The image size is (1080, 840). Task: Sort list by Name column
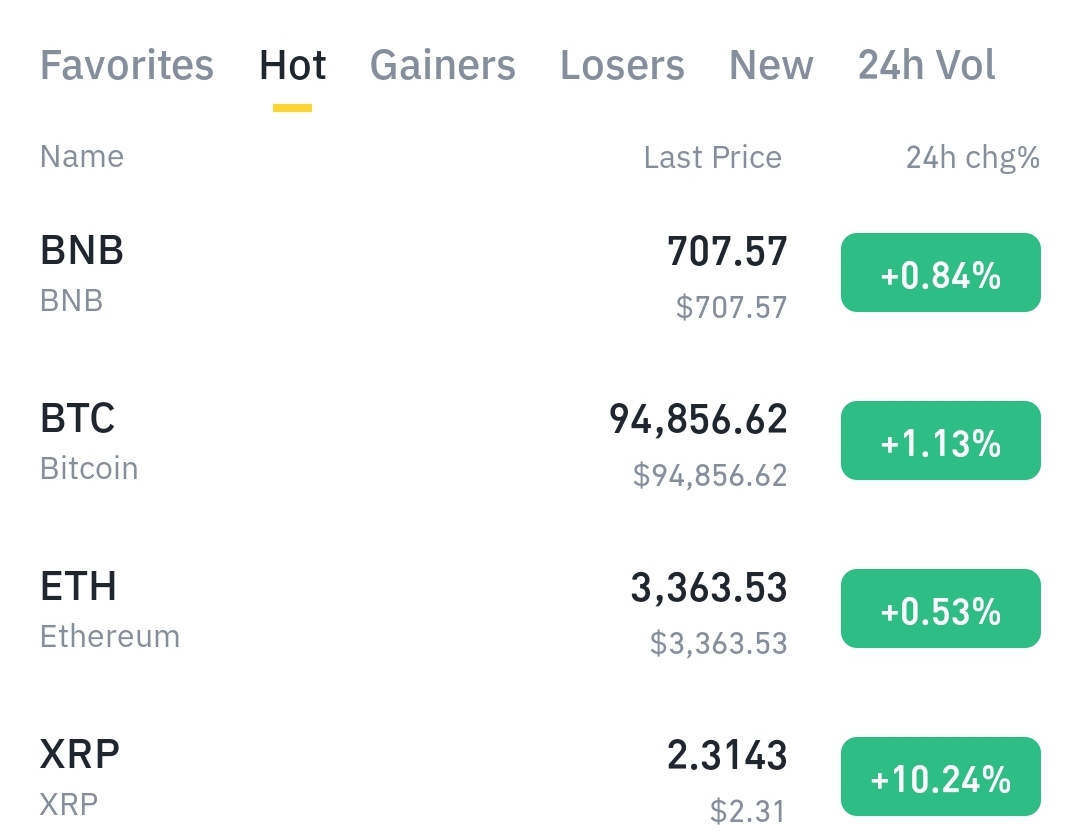(82, 157)
